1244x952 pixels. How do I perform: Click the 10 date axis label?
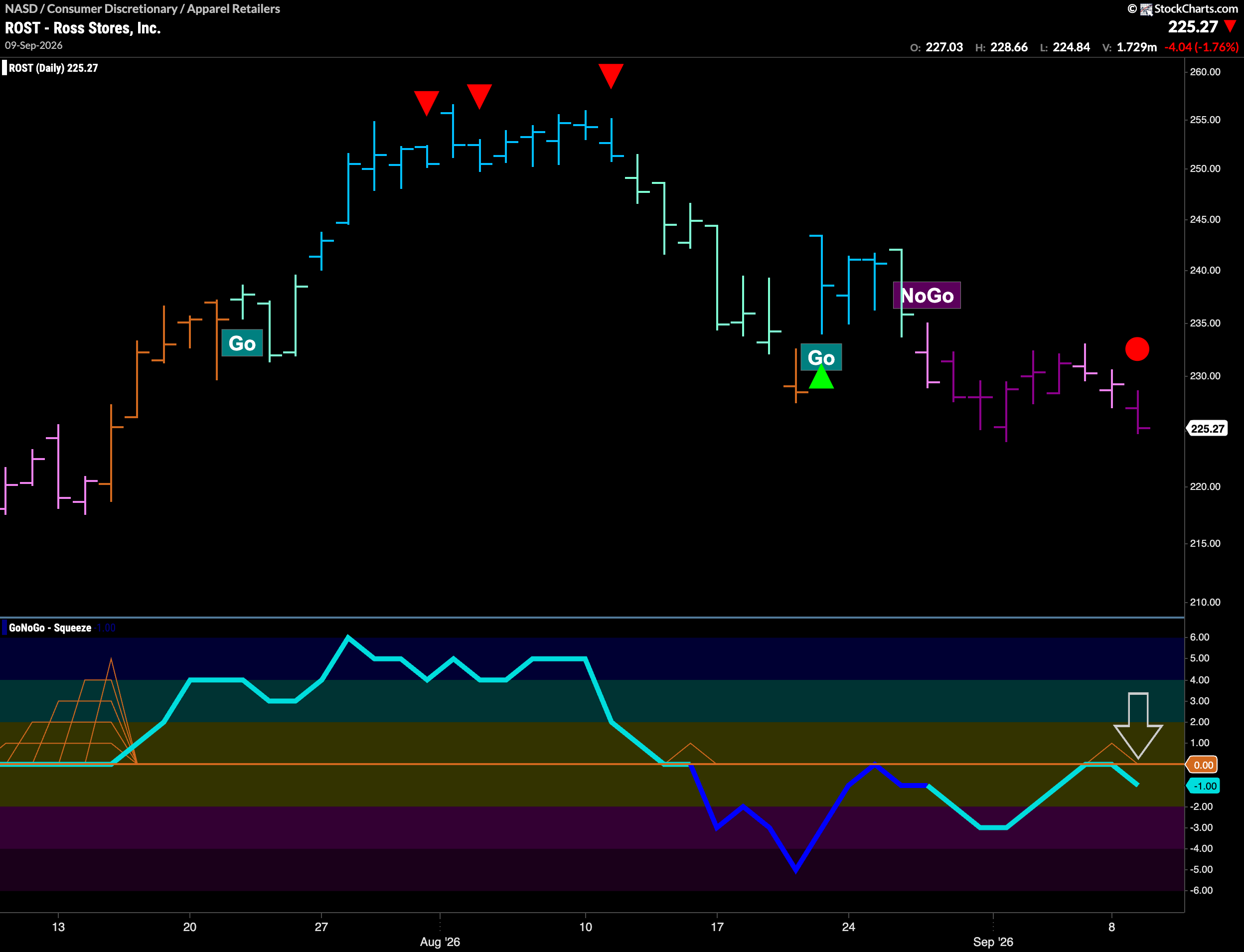pos(586,927)
